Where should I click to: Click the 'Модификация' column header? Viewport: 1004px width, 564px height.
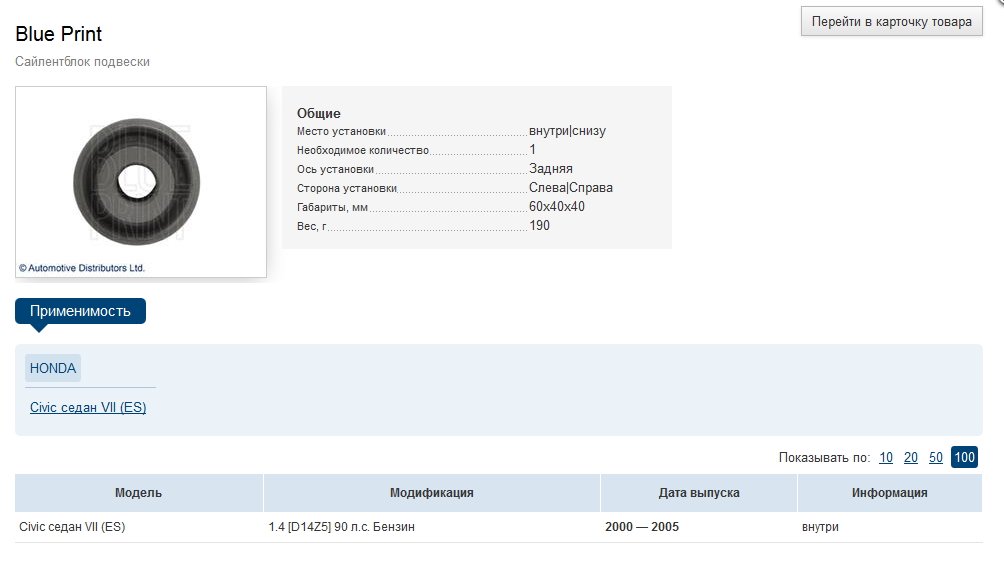point(432,493)
